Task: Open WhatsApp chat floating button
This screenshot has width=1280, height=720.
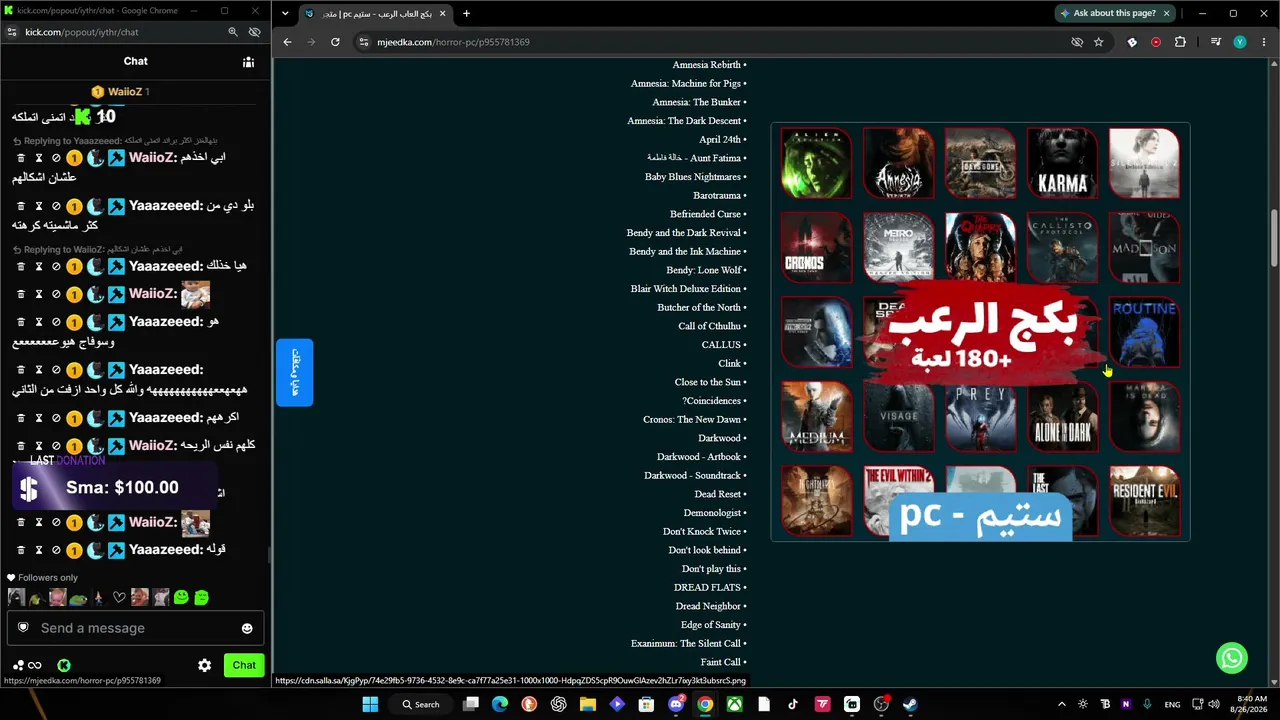Action: pos(1232,657)
